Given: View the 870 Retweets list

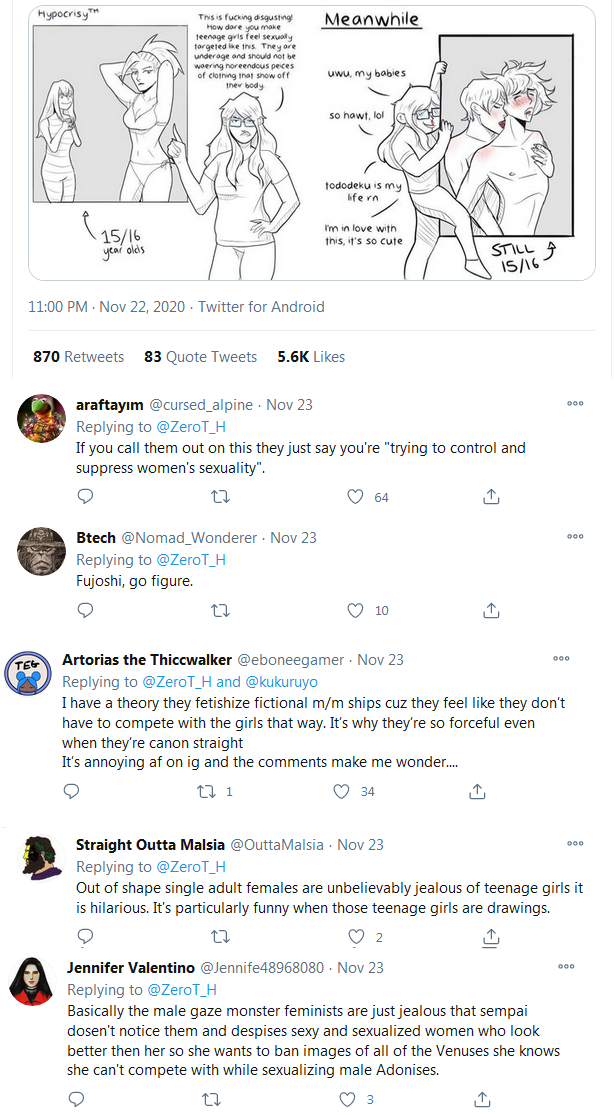Looking at the screenshot, I should [78, 357].
